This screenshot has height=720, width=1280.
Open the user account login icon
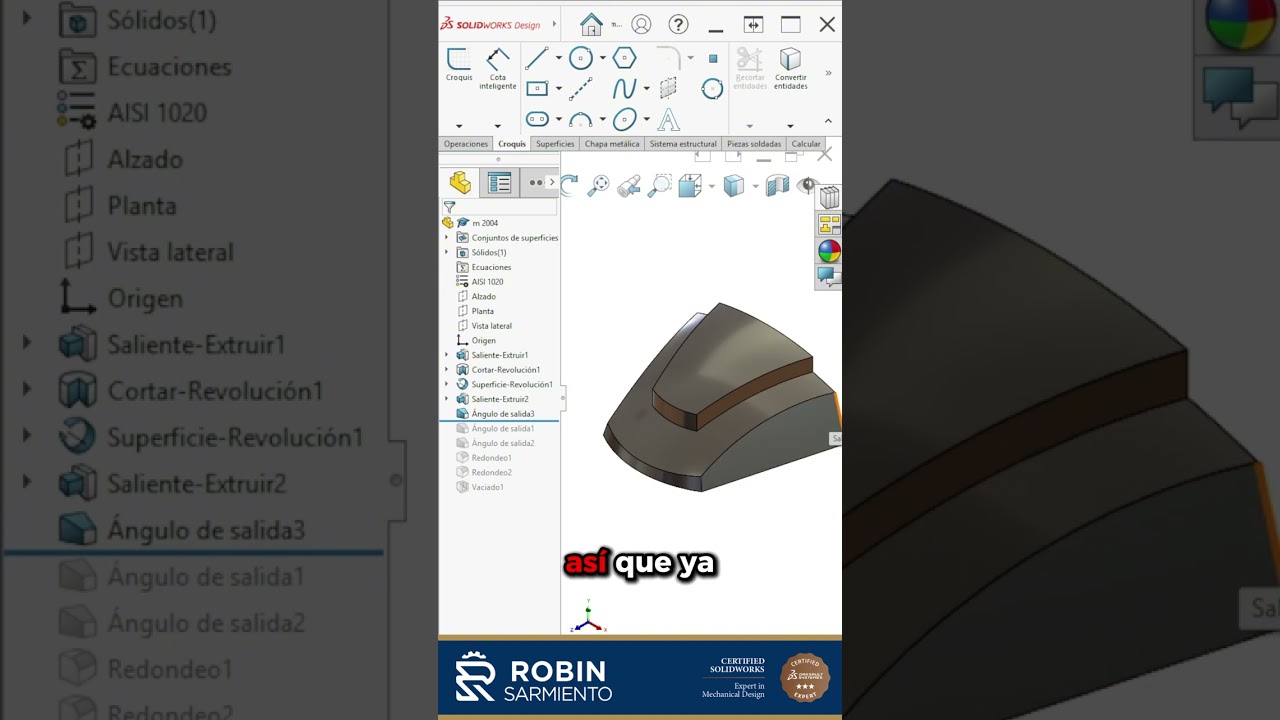[x=641, y=24]
